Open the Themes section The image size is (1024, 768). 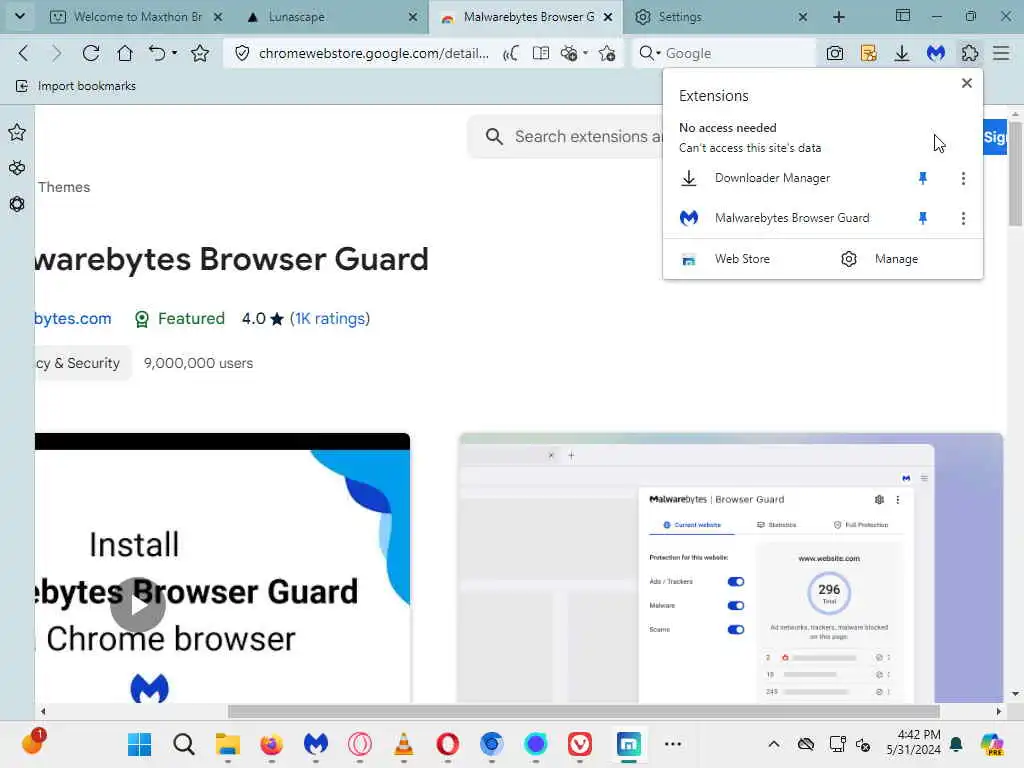pyautogui.click(x=64, y=187)
